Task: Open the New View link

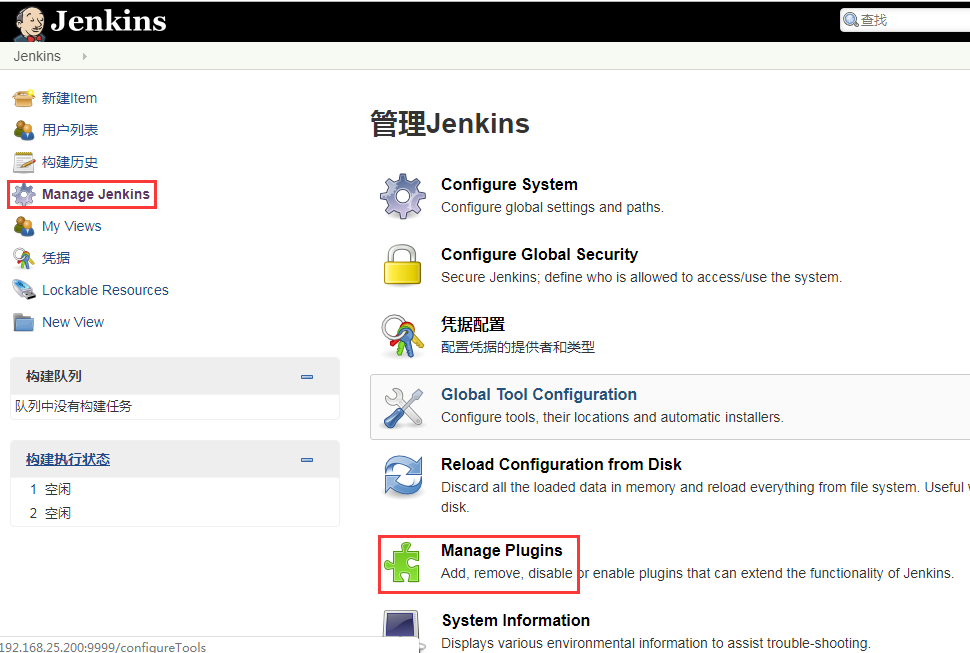Action: coord(73,322)
